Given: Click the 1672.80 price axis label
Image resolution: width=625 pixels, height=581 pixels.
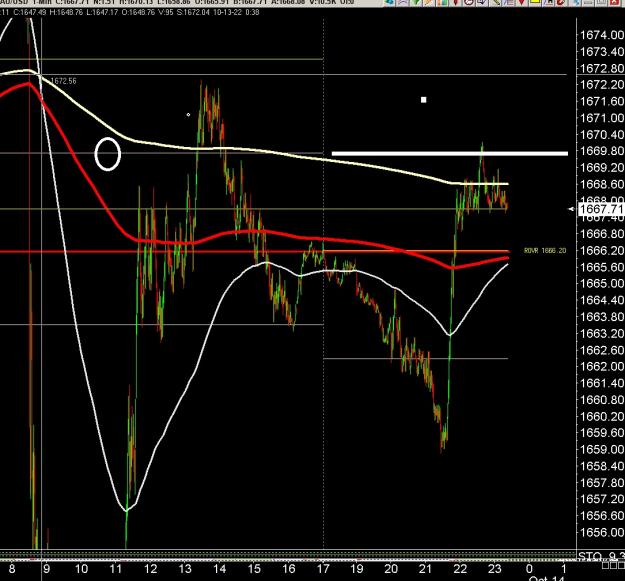Looking at the screenshot, I should [601, 68].
